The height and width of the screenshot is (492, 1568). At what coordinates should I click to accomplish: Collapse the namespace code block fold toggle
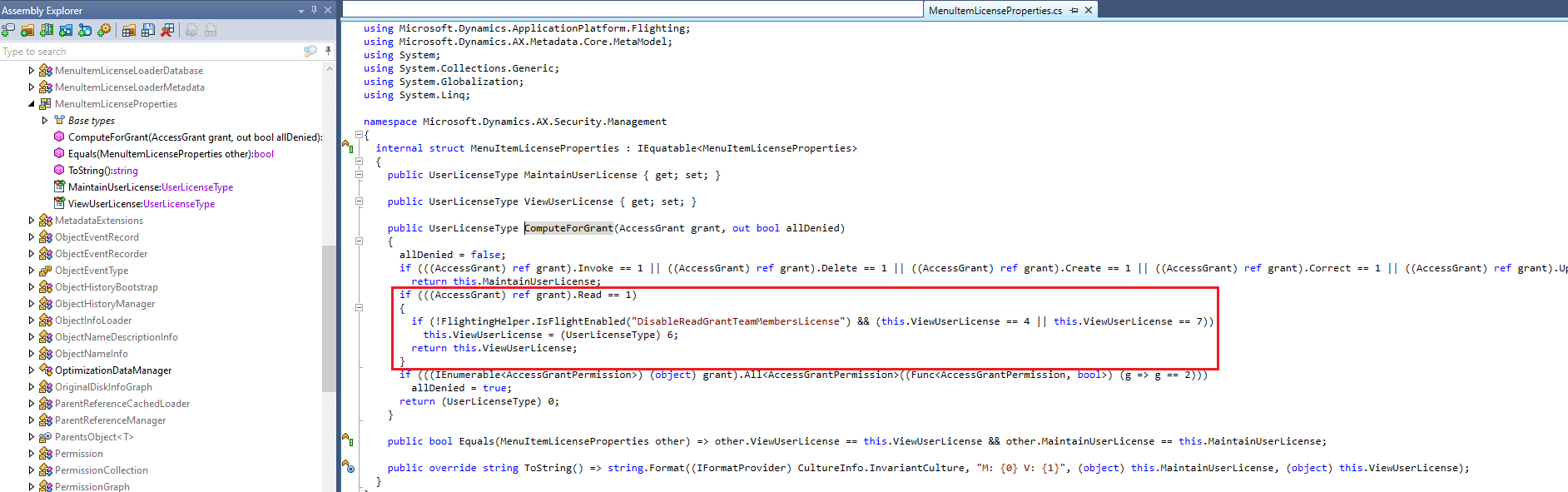pos(360,134)
